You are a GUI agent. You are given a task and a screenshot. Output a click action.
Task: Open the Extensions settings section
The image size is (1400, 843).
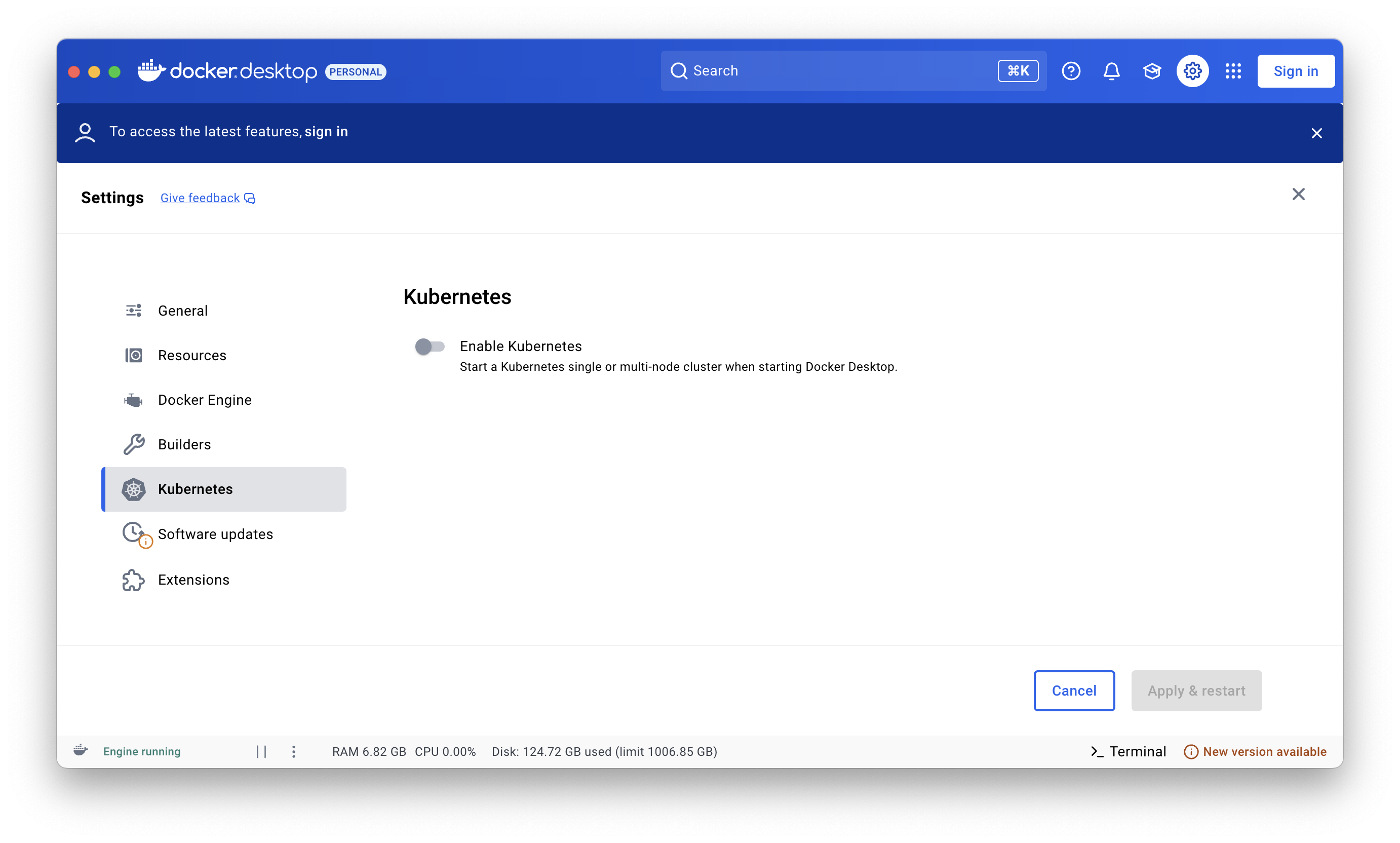pyautogui.click(x=193, y=580)
